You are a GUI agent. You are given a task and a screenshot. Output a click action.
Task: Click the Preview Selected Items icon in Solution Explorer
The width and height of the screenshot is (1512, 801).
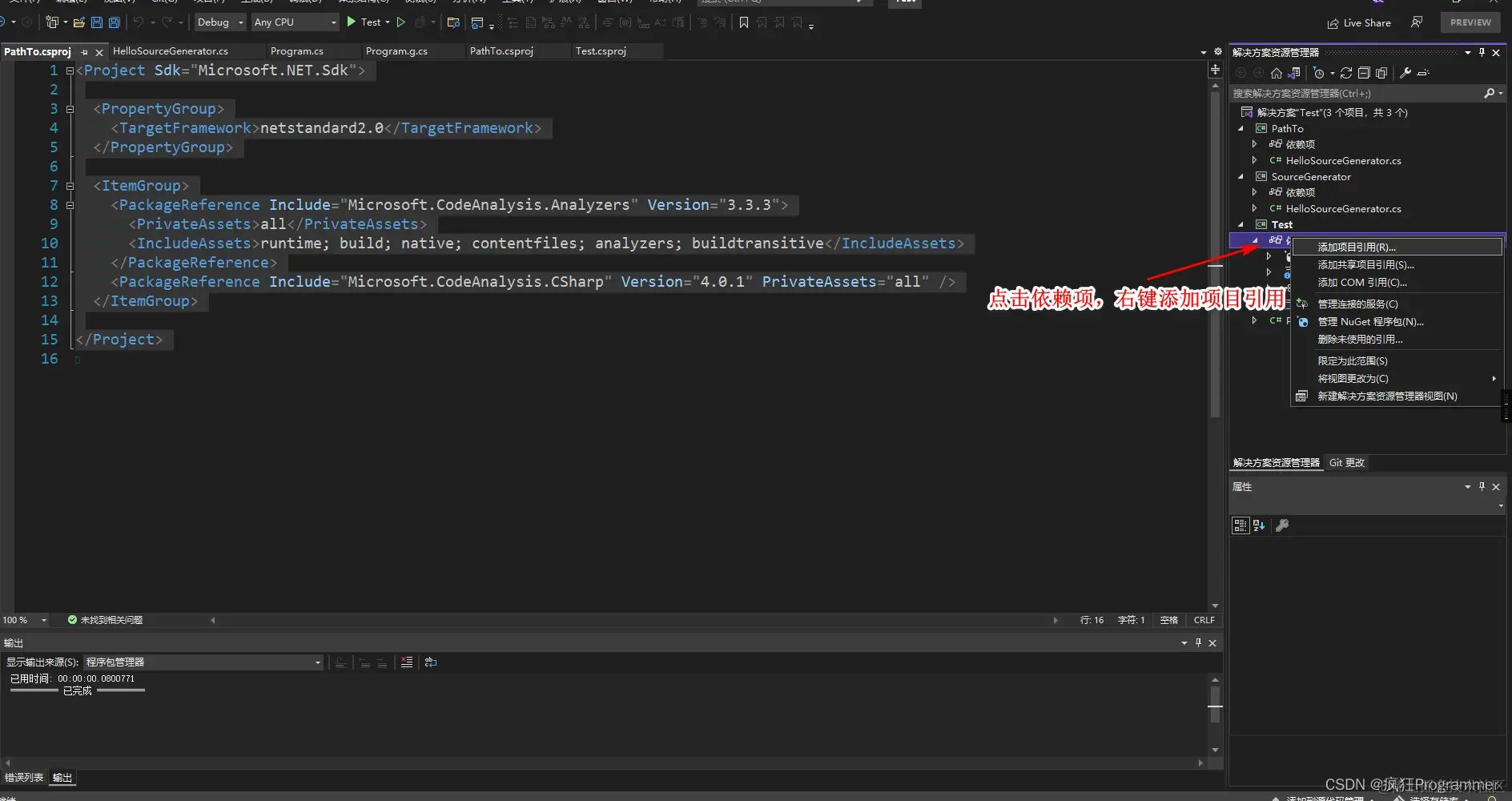click(1423, 73)
